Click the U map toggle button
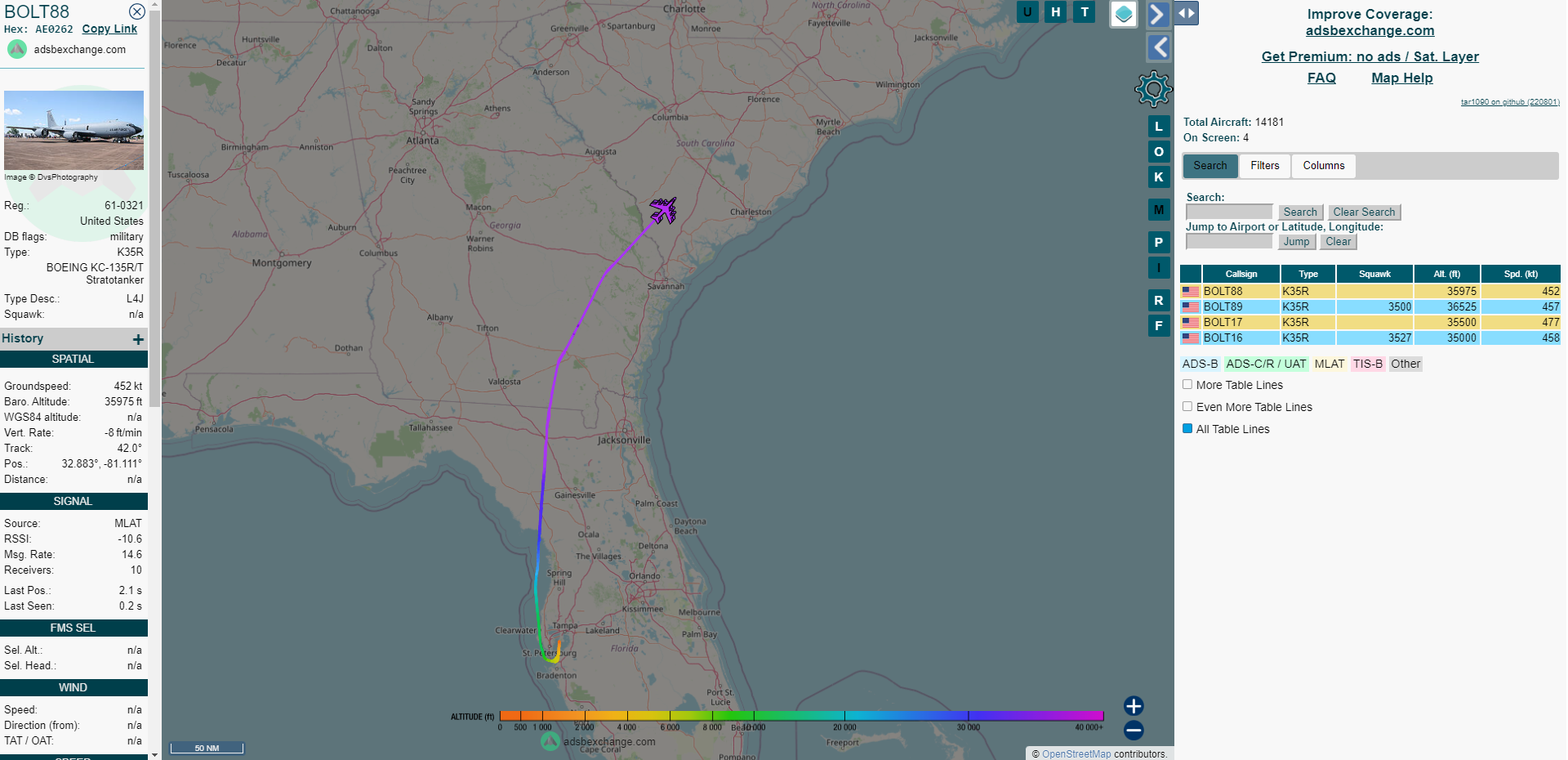 coord(1027,11)
